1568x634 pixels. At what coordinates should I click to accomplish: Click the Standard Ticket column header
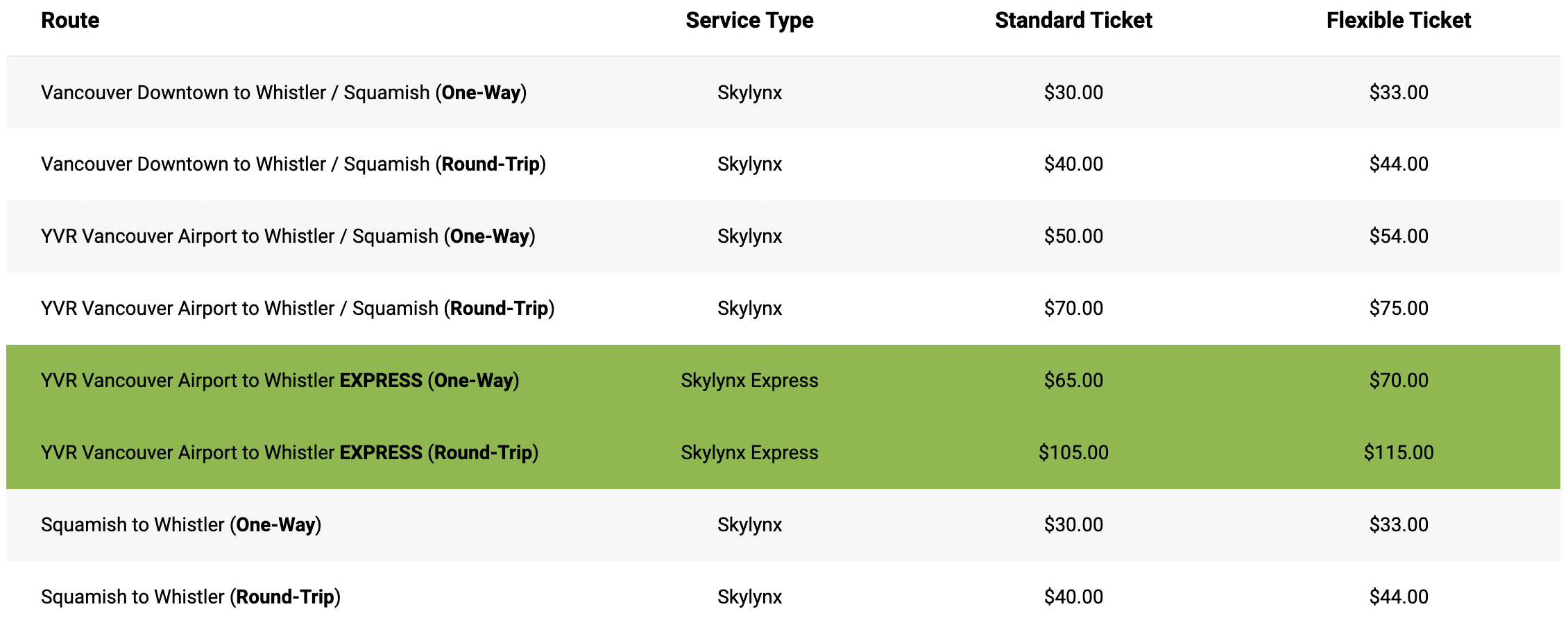point(1073,21)
